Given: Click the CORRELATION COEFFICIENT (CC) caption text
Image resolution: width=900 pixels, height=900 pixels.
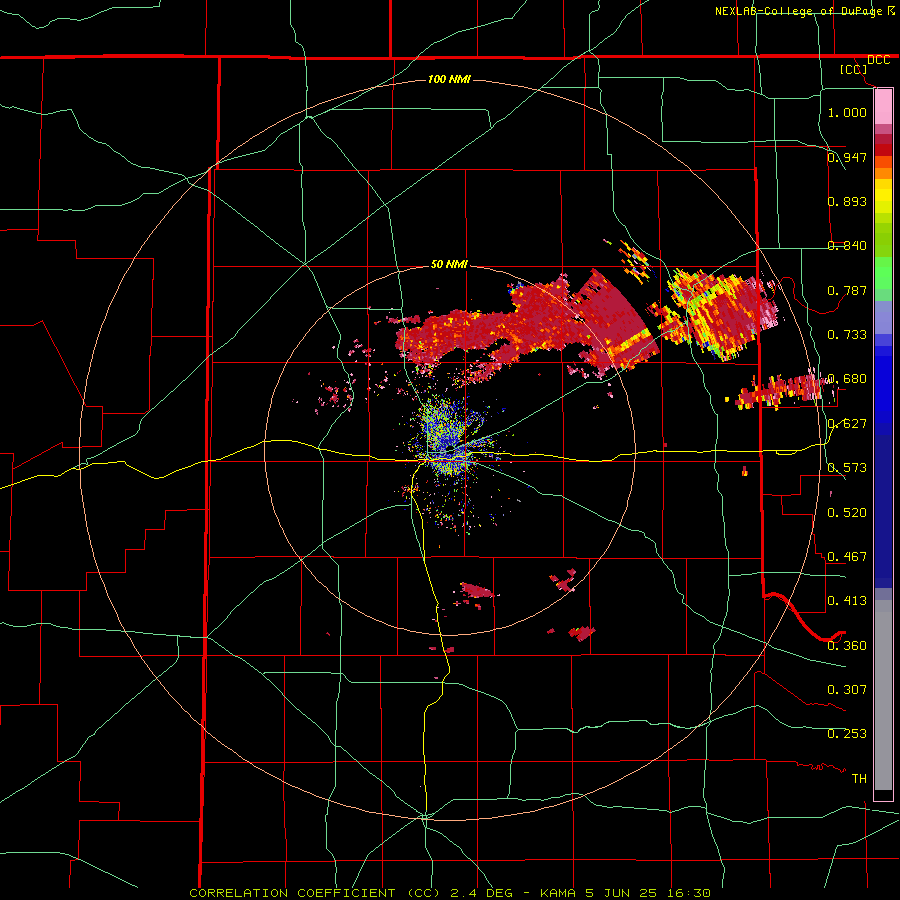Looking at the screenshot, I should [x=315, y=893].
